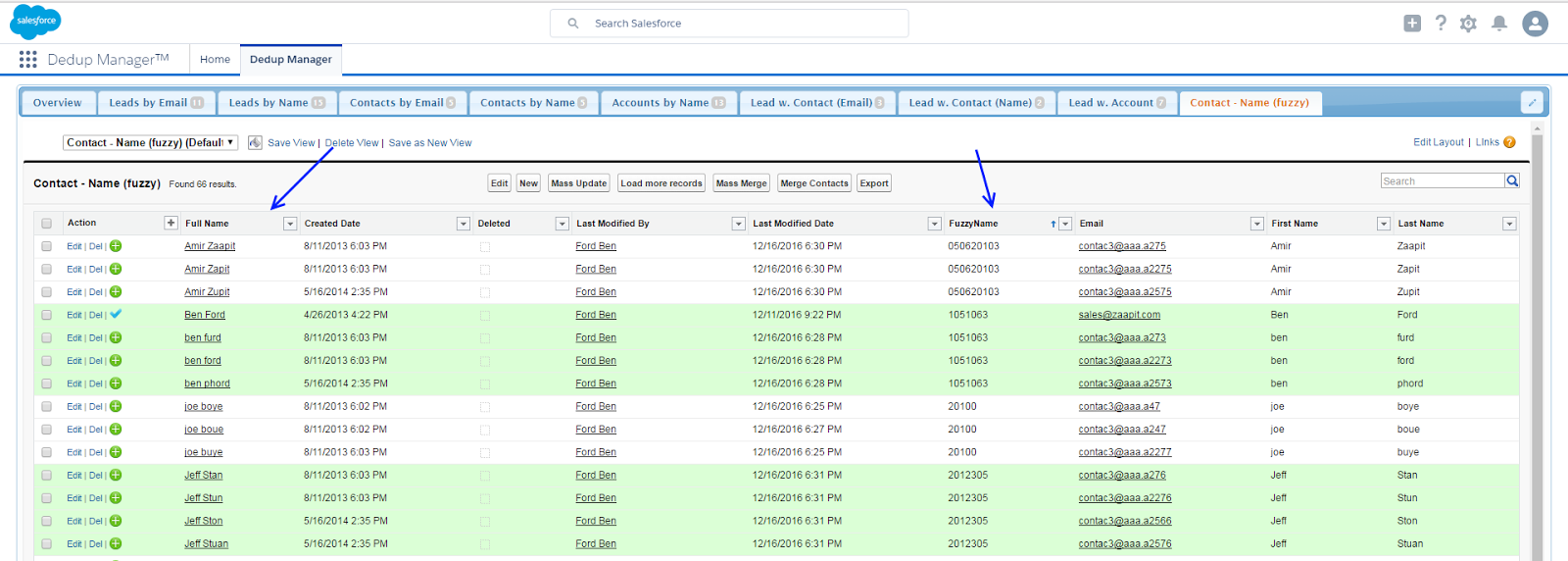Click the search magnifier button in list
The image size is (1568, 561).
tap(1512, 180)
